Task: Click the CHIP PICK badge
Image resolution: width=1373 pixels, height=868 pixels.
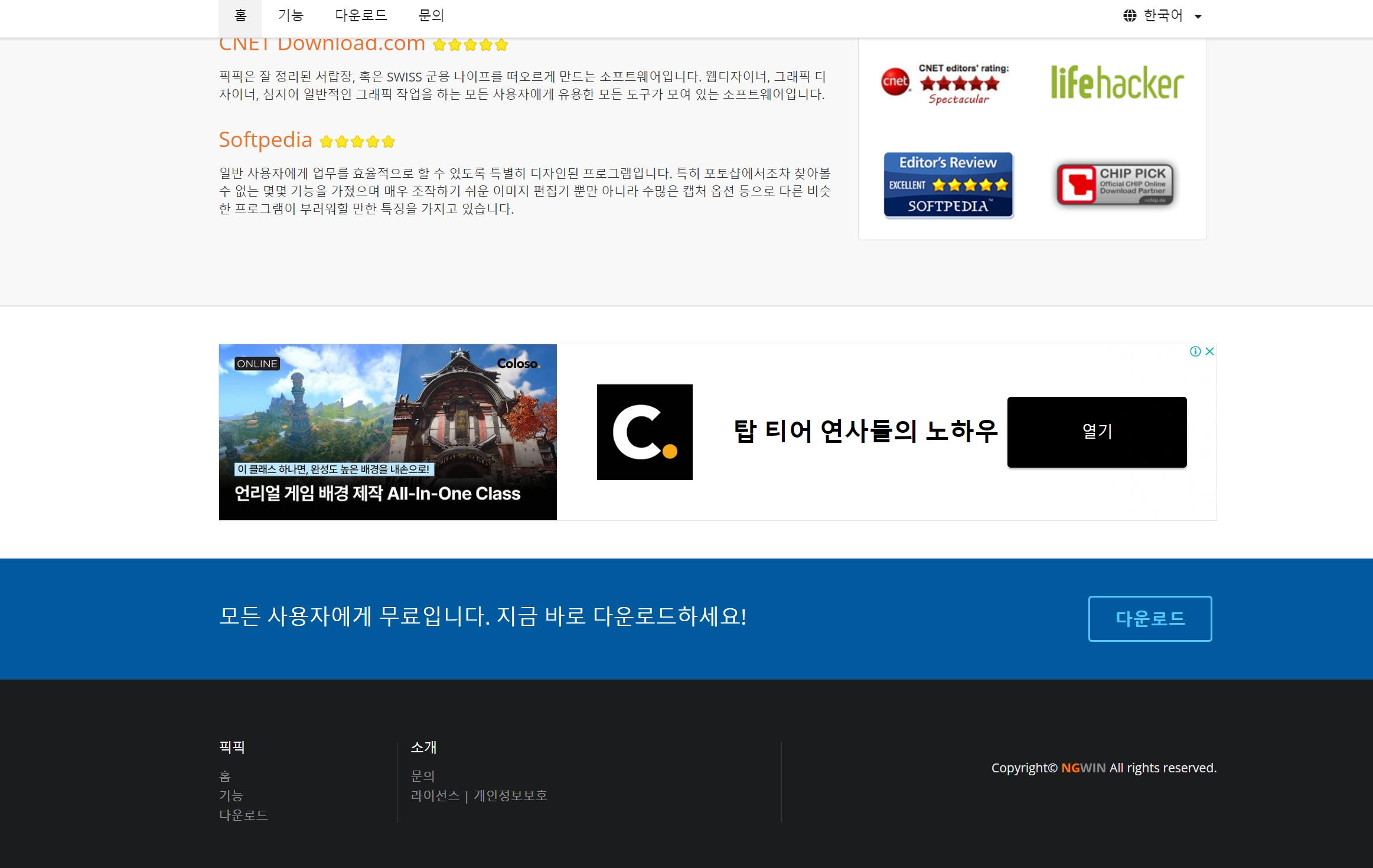Action: (x=1114, y=184)
